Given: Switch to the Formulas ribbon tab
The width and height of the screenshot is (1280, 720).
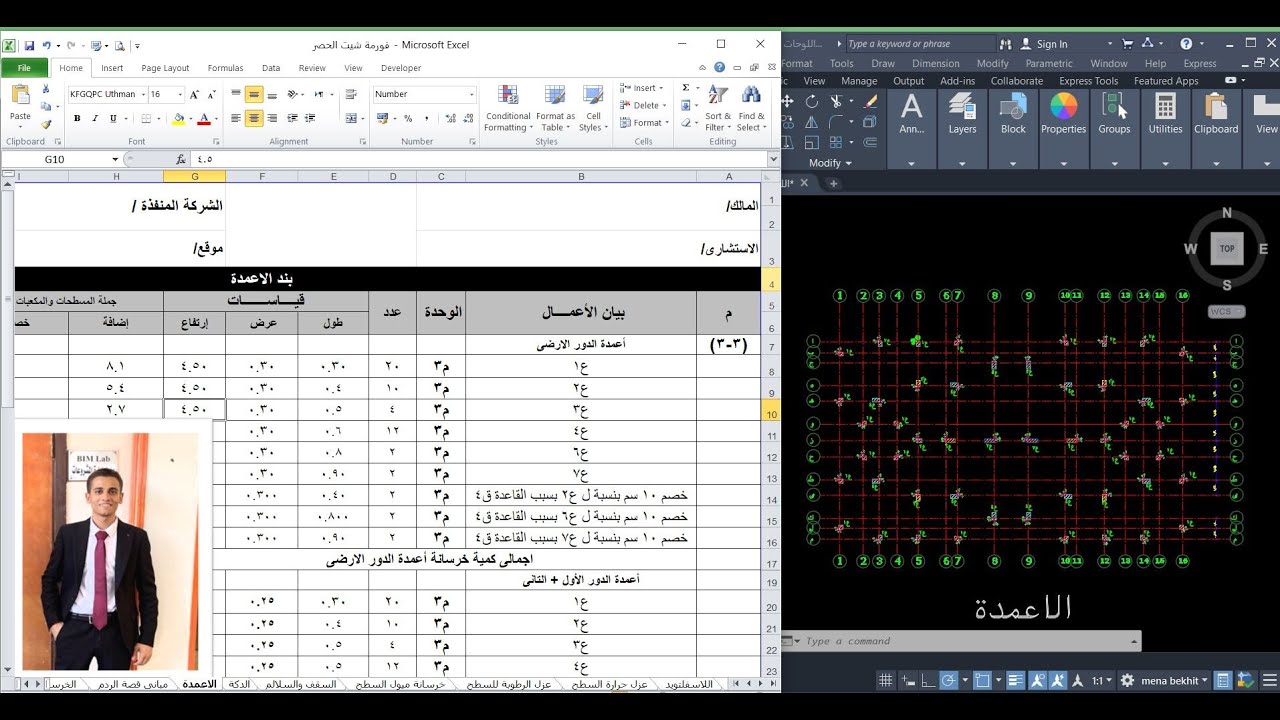Looking at the screenshot, I should 225,68.
